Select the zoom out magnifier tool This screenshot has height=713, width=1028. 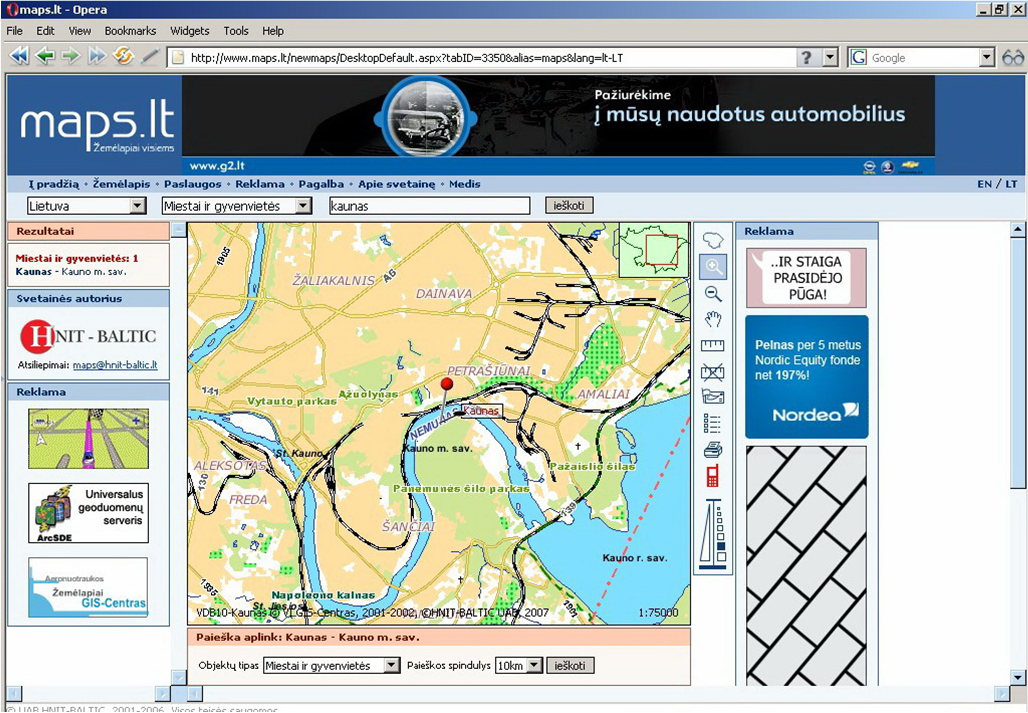[x=713, y=294]
